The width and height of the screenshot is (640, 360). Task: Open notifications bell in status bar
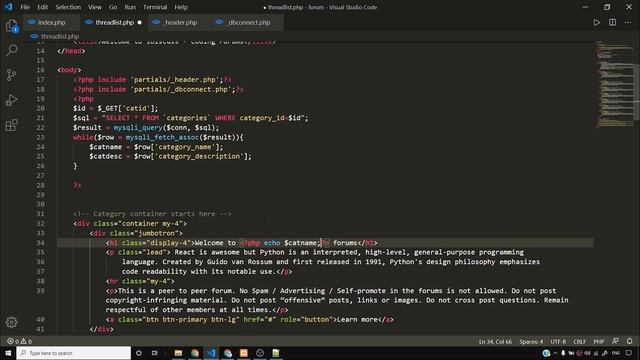tap(629, 341)
